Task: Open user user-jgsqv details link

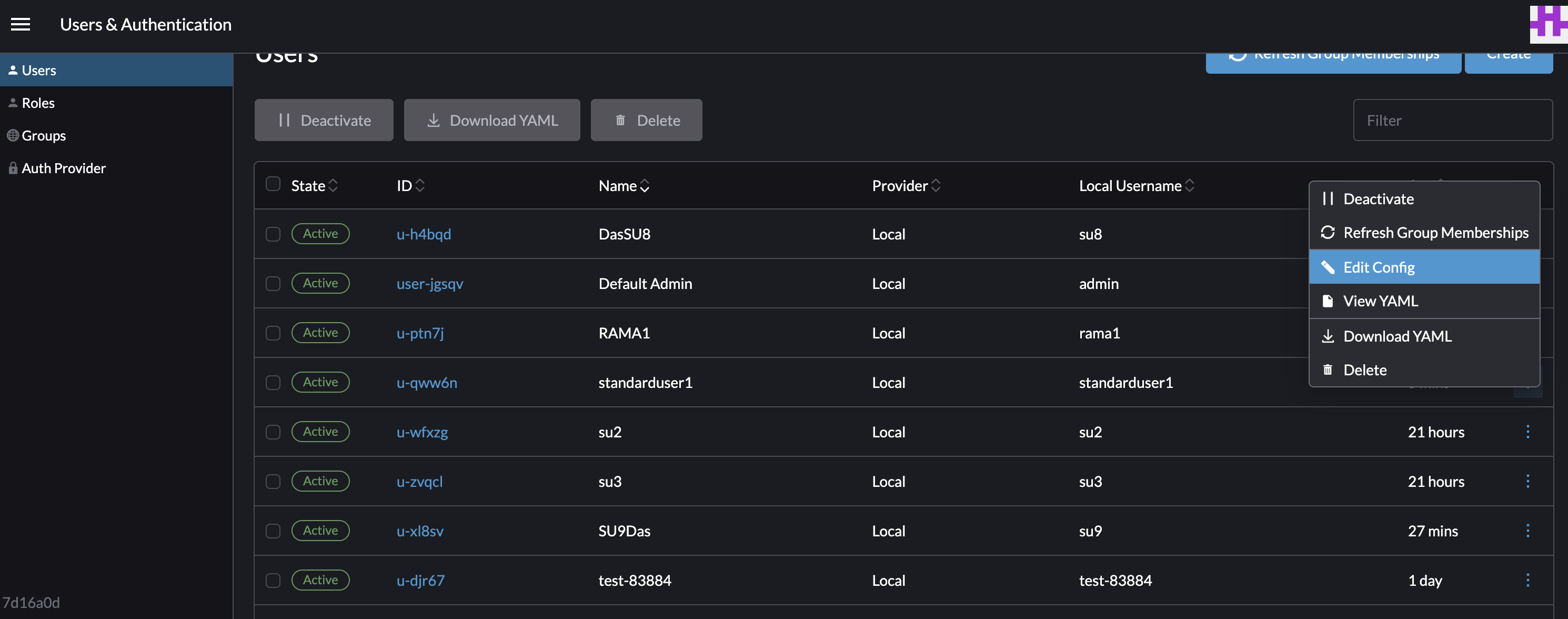Action: [x=429, y=283]
